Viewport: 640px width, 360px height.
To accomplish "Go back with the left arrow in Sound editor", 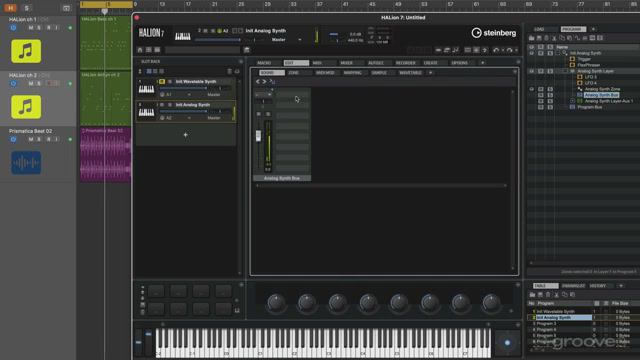I will 258,82.
